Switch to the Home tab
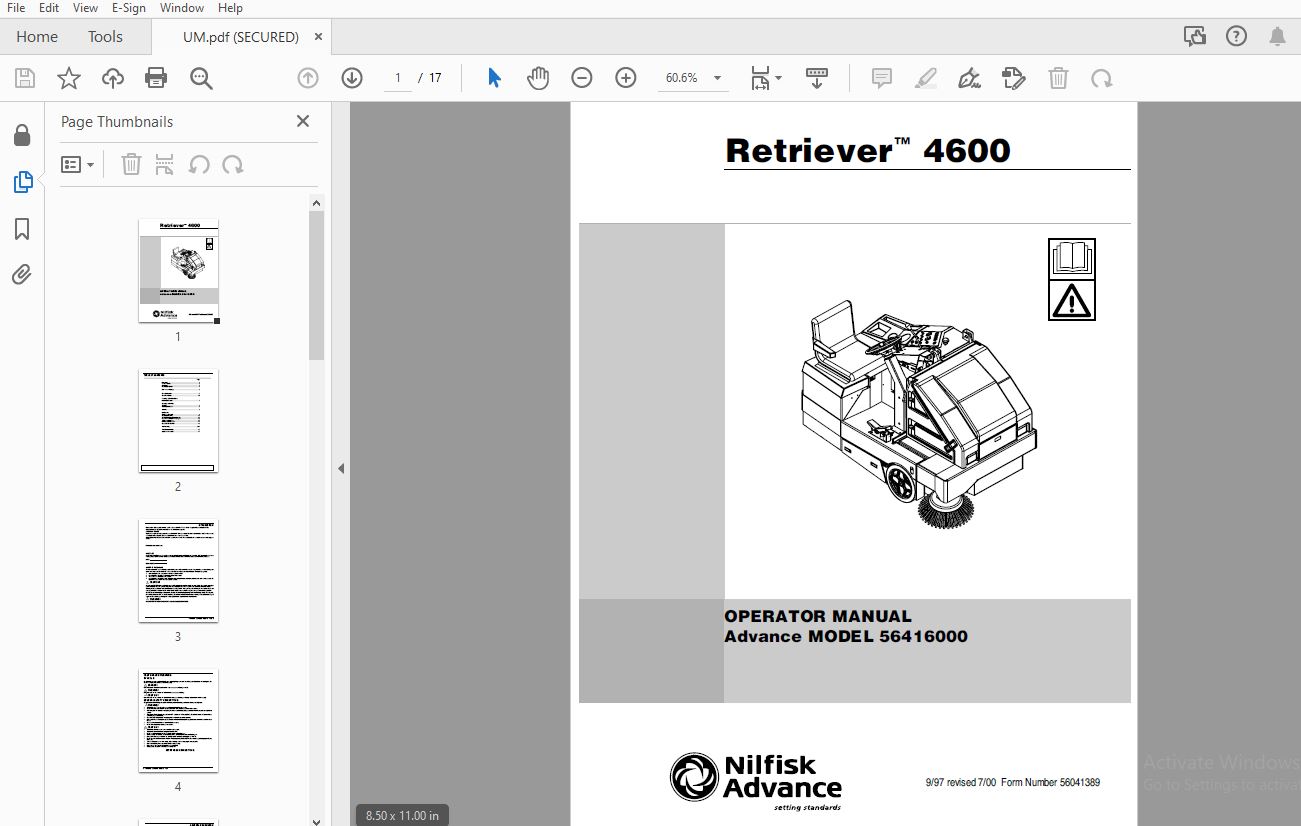The width and height of the screenshot is (1301, 826). (x=37, y=37)
